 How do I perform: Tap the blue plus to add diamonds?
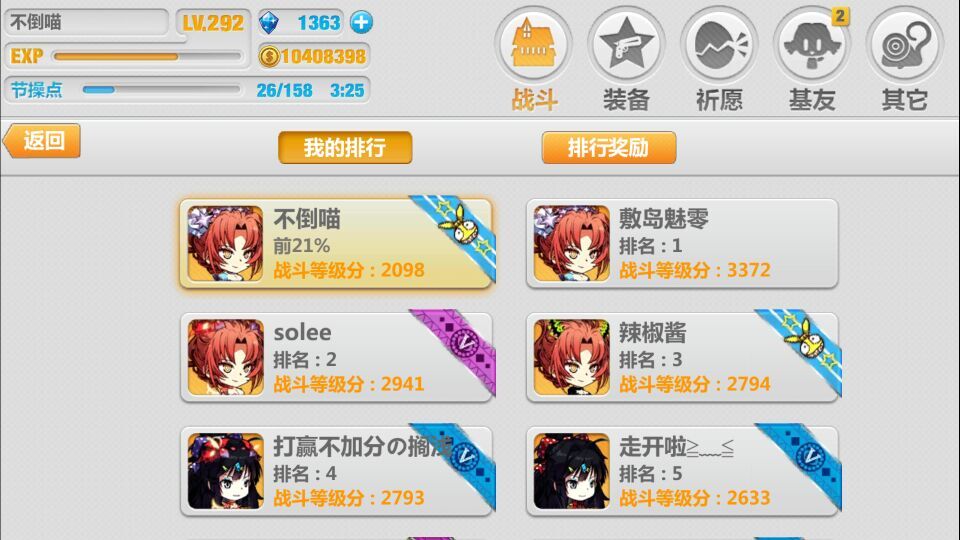point(361,23)
